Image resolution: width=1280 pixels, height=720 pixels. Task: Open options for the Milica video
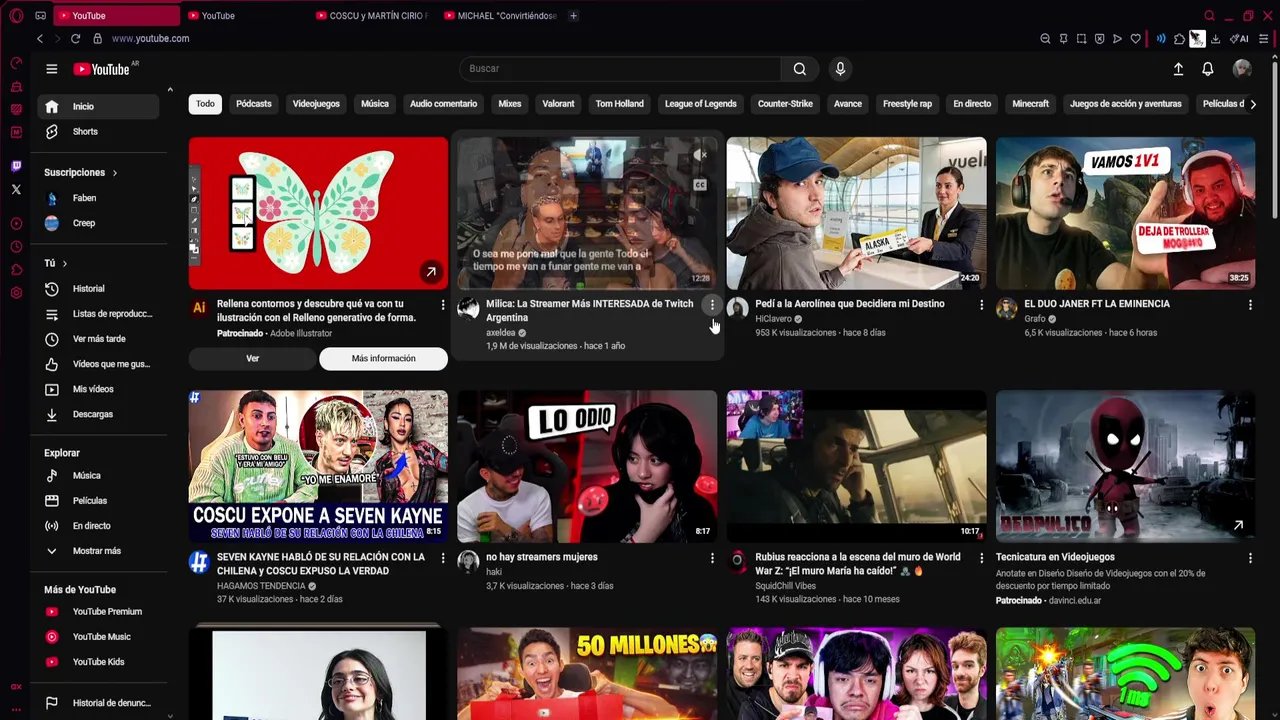pos(712,304)
